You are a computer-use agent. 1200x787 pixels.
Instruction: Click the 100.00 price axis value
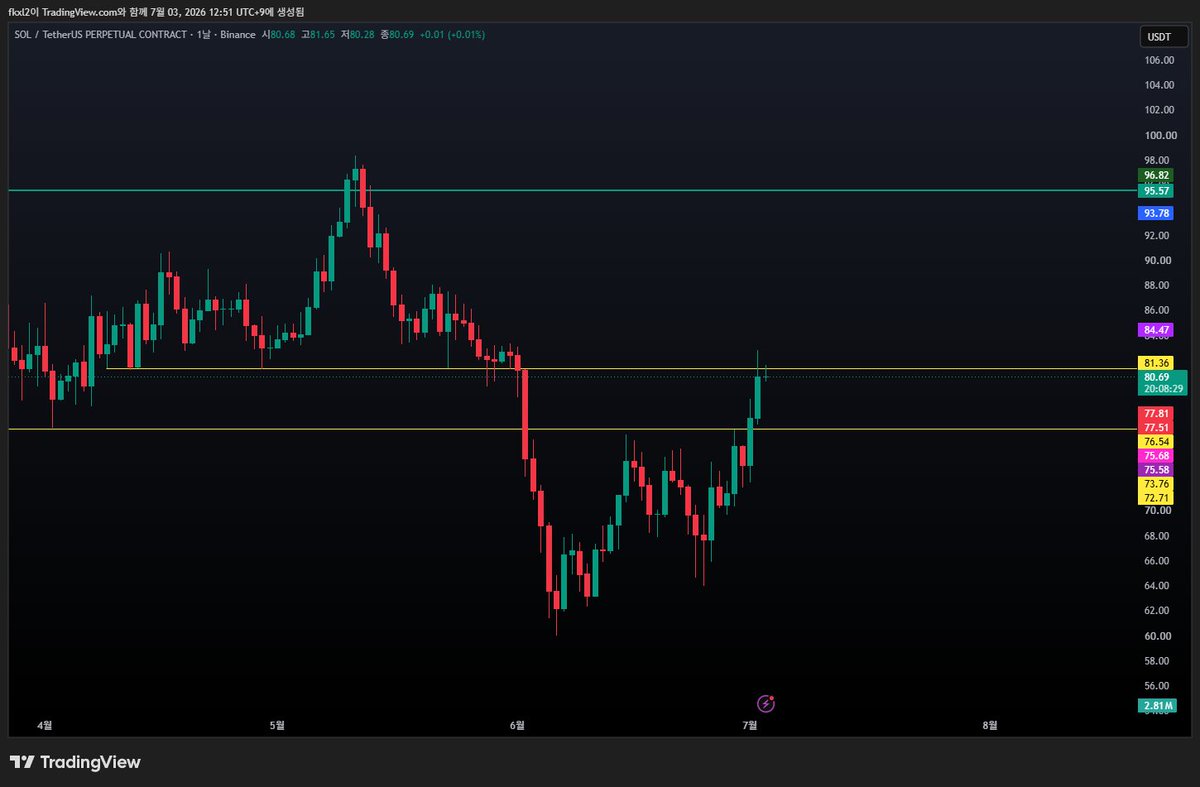[1160, 135]
